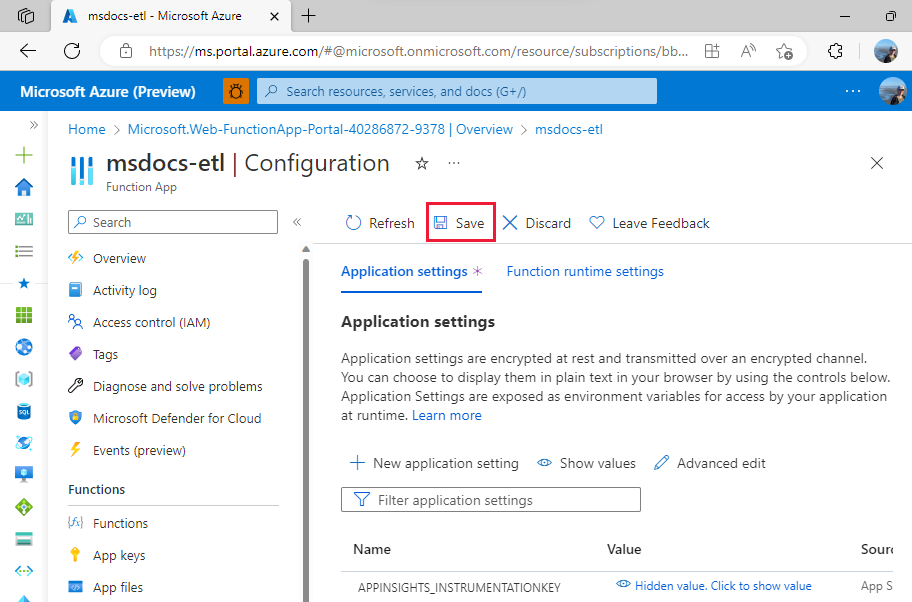Open Create a resource from sidebar
This screenshot has width=912, height=602.
pos(23,155)
